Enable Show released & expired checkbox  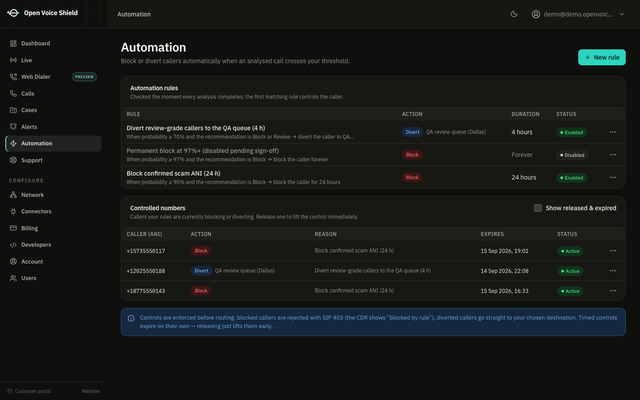pyautogui.click(x=538, y=208)
